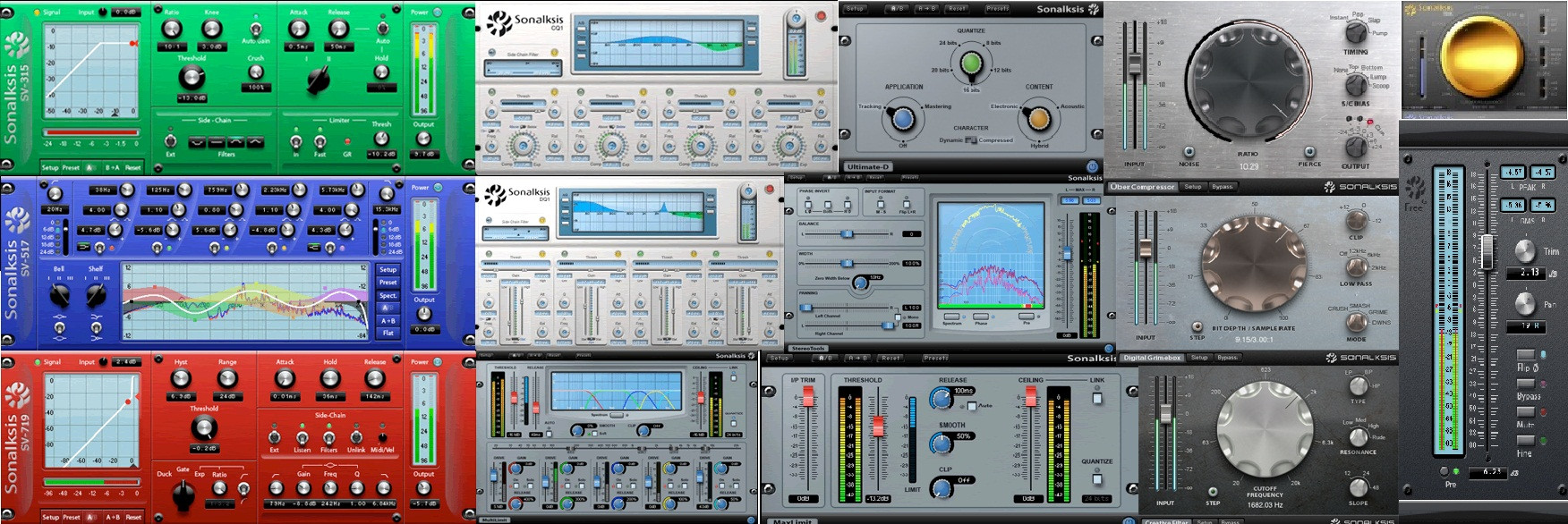Click the Reset button on green SV-315
1568x524 pixels.
click(132, 167)
